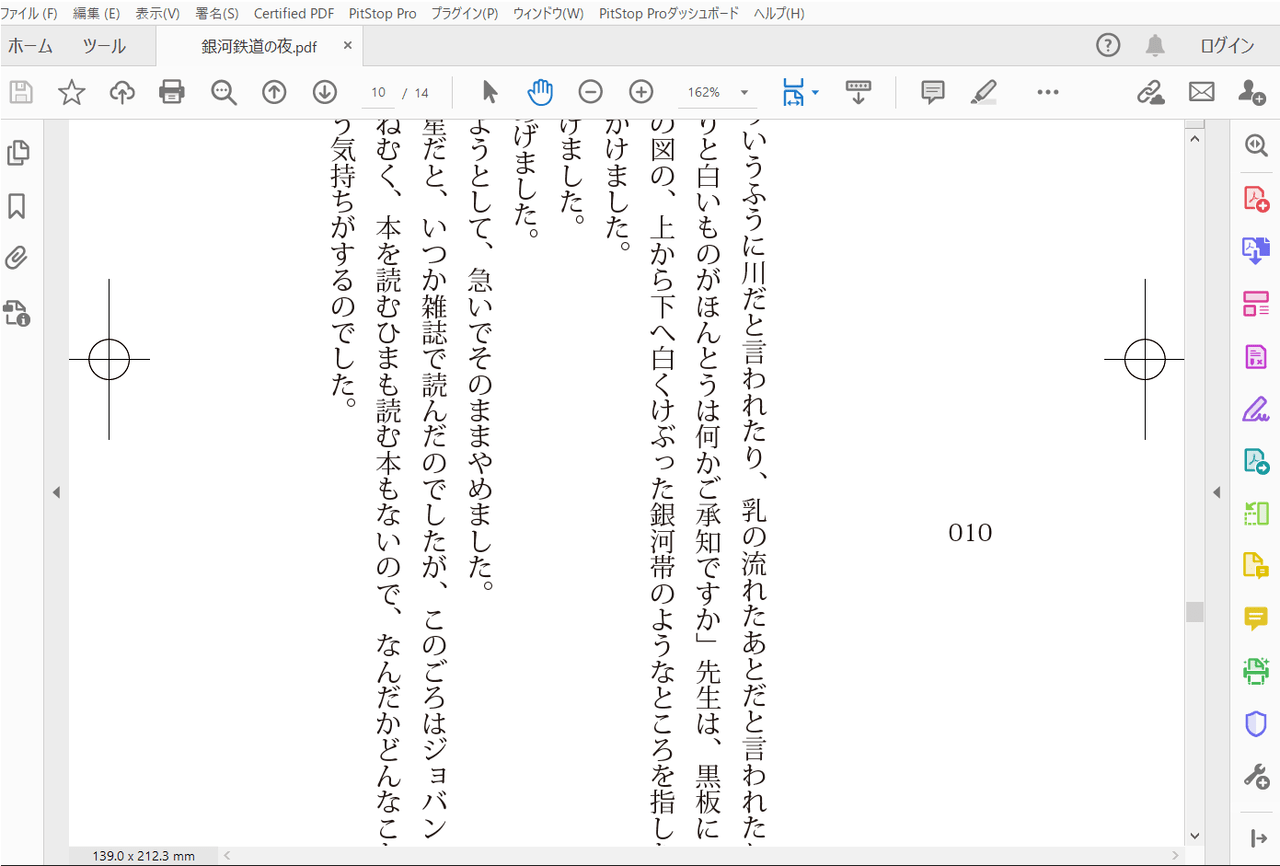1280x866 pixels.
Task: Zoom out with the minus button
Action: (x=591, y=92)
